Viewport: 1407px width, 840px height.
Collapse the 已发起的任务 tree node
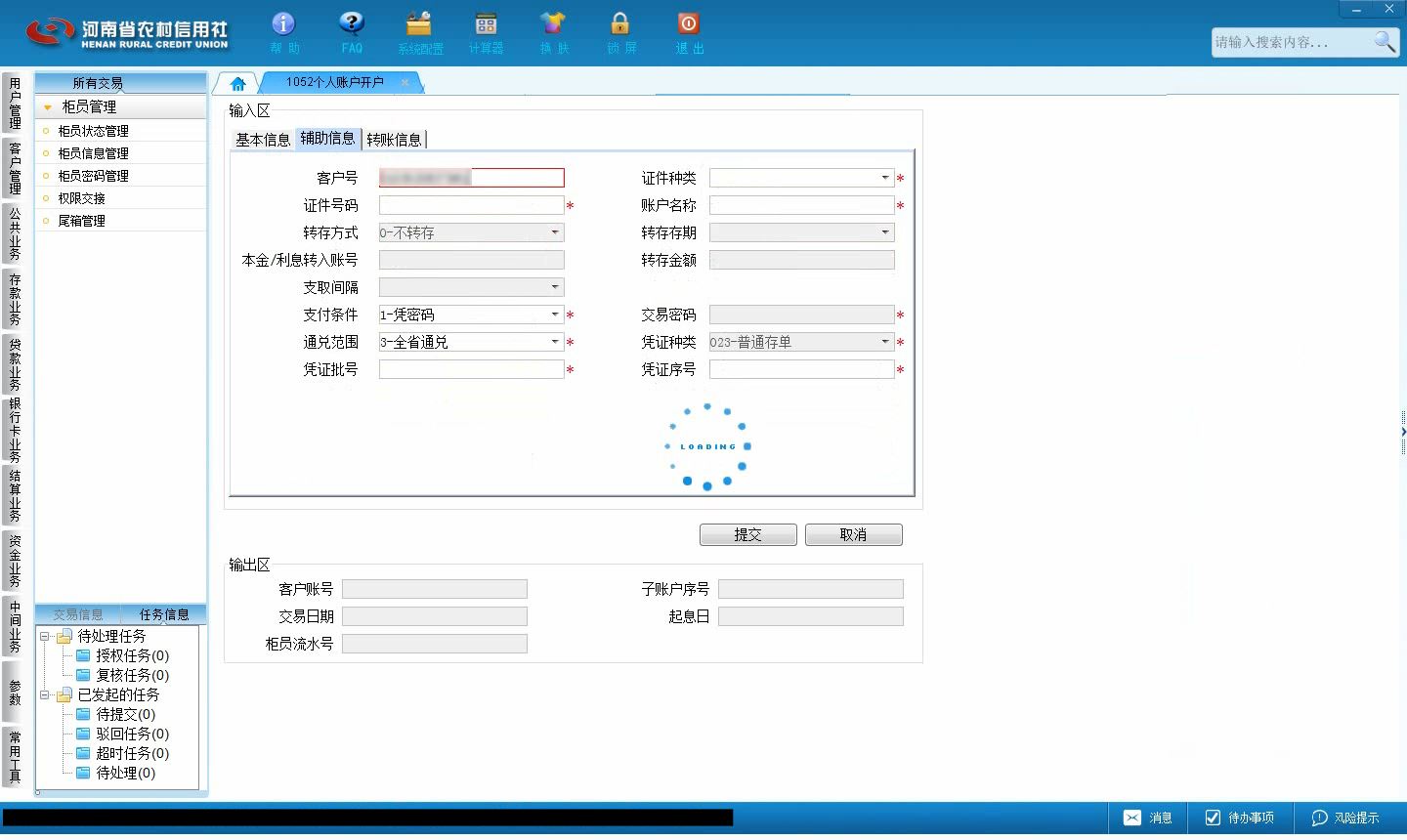click(x=44, y=695)
